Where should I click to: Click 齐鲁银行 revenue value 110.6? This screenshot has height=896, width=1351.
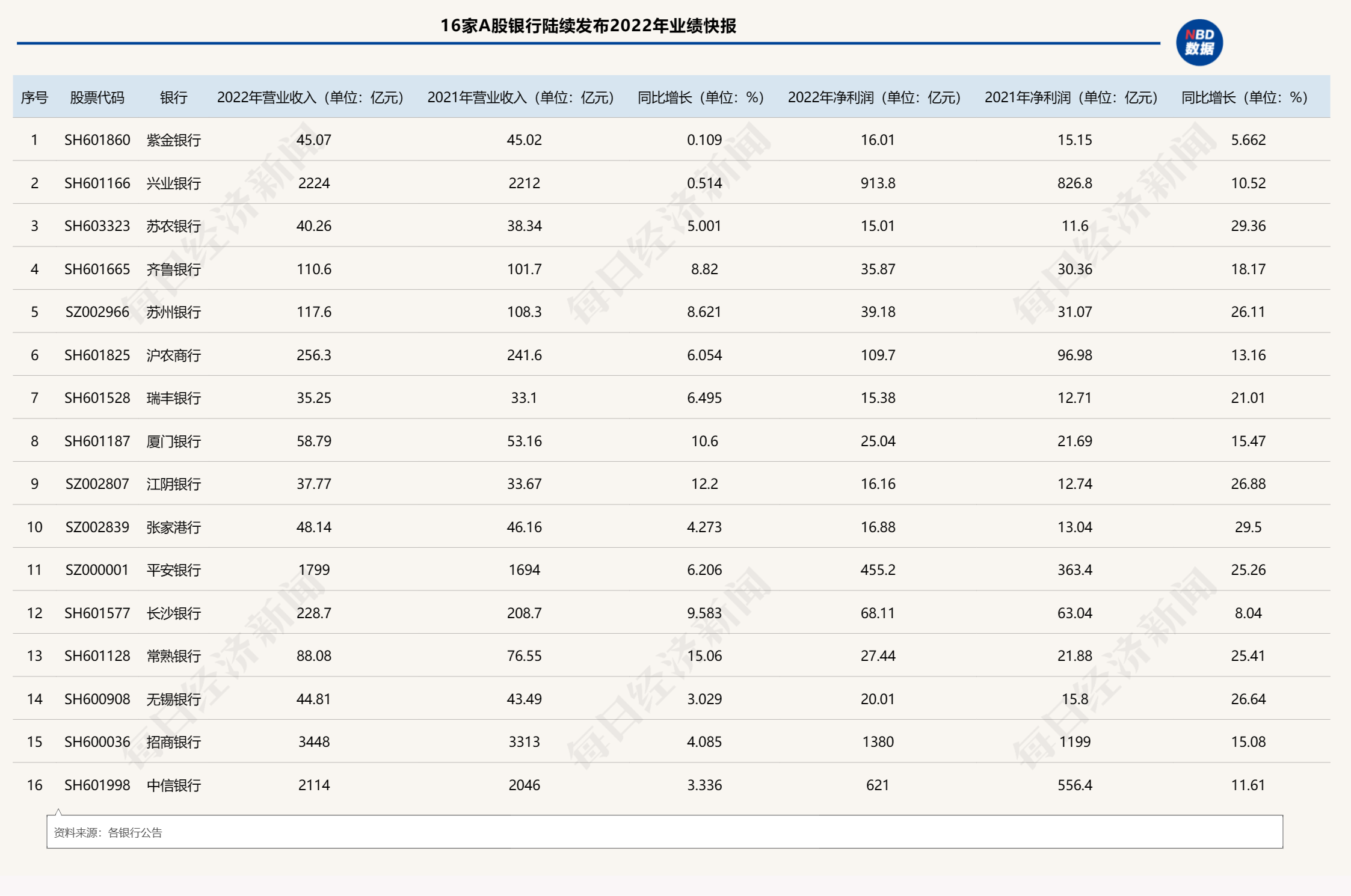pos(314,269)
